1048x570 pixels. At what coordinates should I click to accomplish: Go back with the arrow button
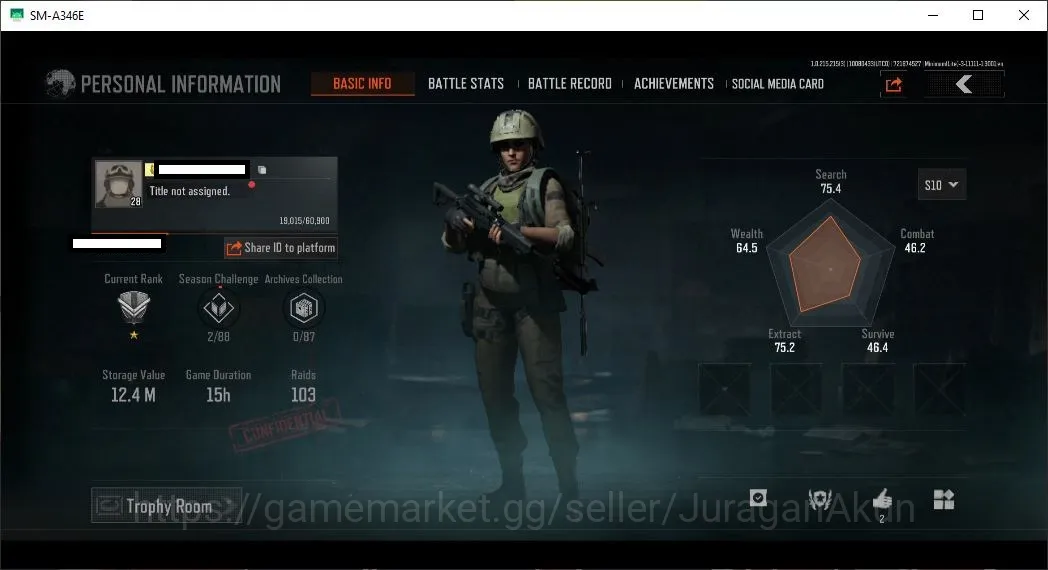click(x=964, y=84)
